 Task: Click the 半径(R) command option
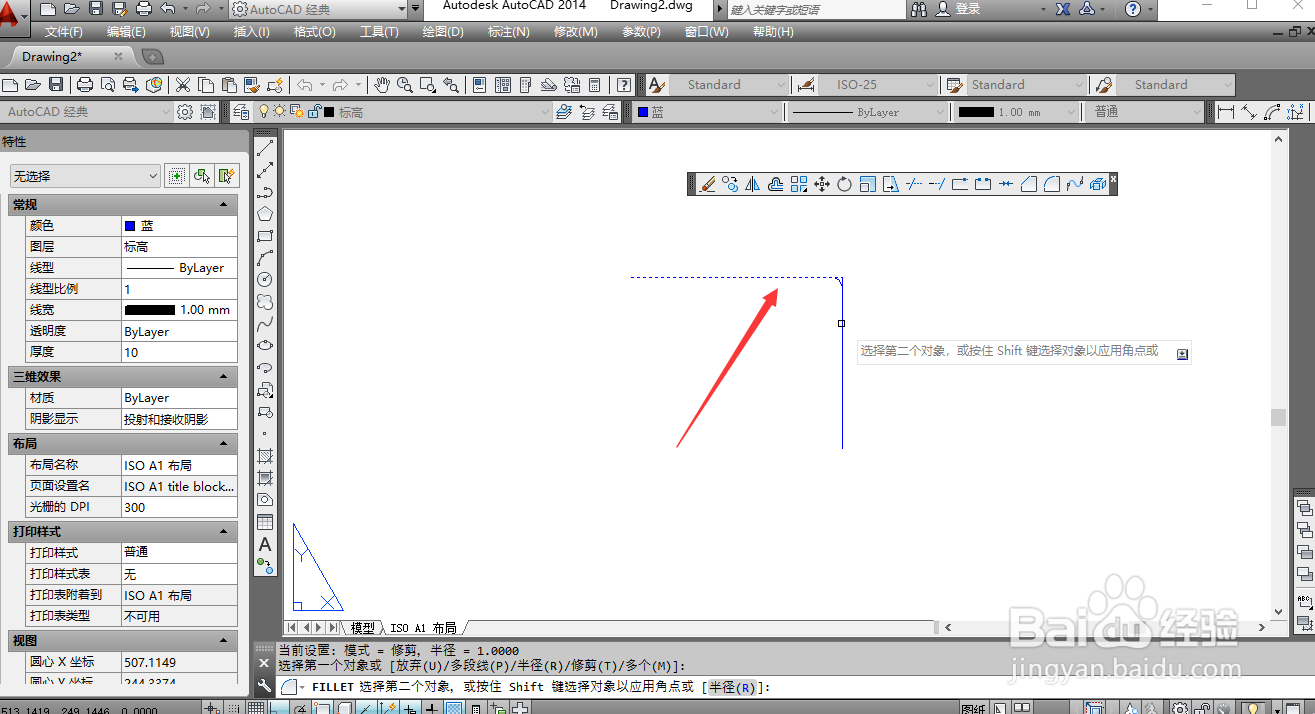(732, 687)
